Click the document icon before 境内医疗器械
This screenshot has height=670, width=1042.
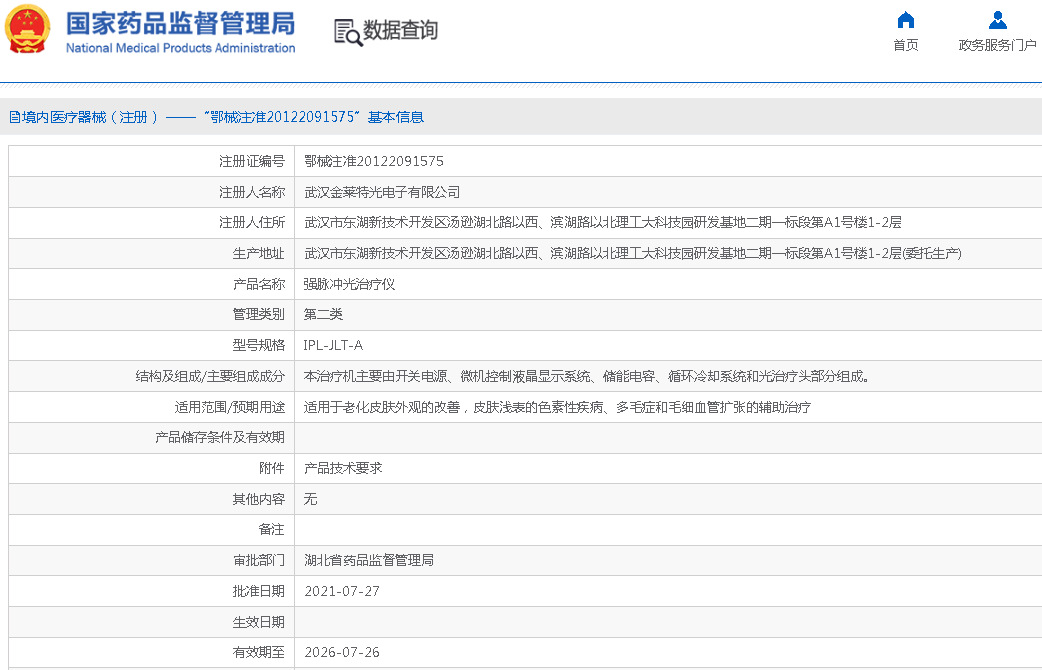point(15,117)
